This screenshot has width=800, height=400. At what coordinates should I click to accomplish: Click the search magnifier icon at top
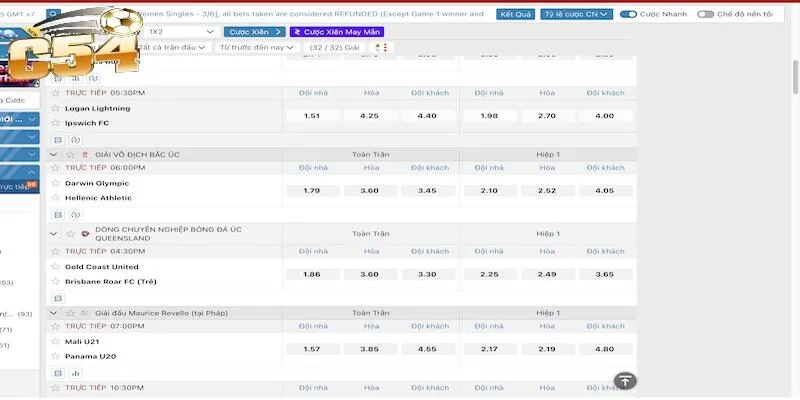52,15
